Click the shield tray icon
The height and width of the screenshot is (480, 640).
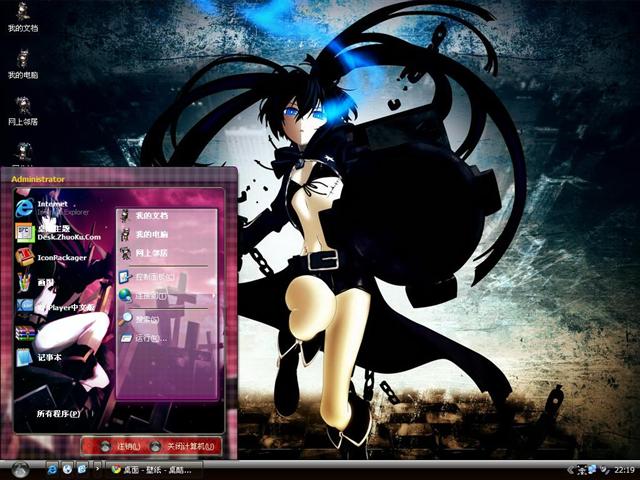pos(604,470)
